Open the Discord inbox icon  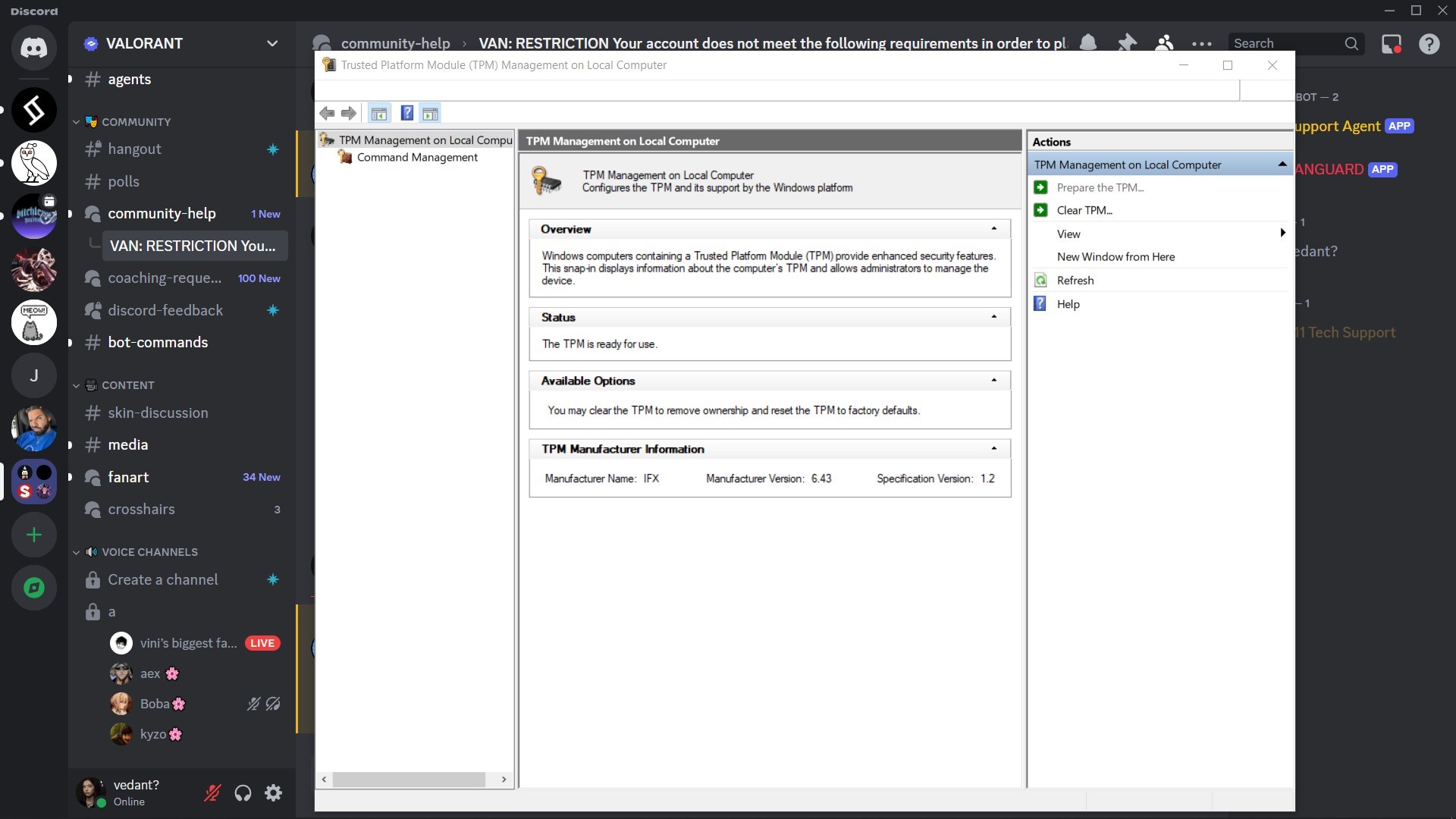1392,44
